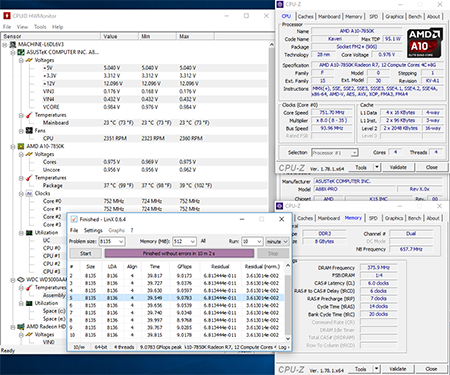This screenshot has width=450, height=375.
Task: Open the Tools menu in HWMonitor
Action: pyautogui.click(x=40, y=27)
